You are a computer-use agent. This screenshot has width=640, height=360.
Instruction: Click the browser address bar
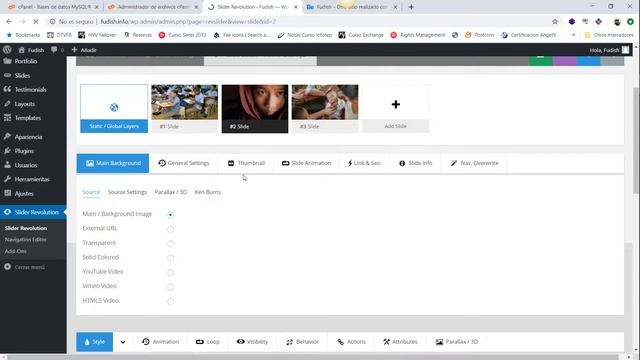tap(302, 22)
